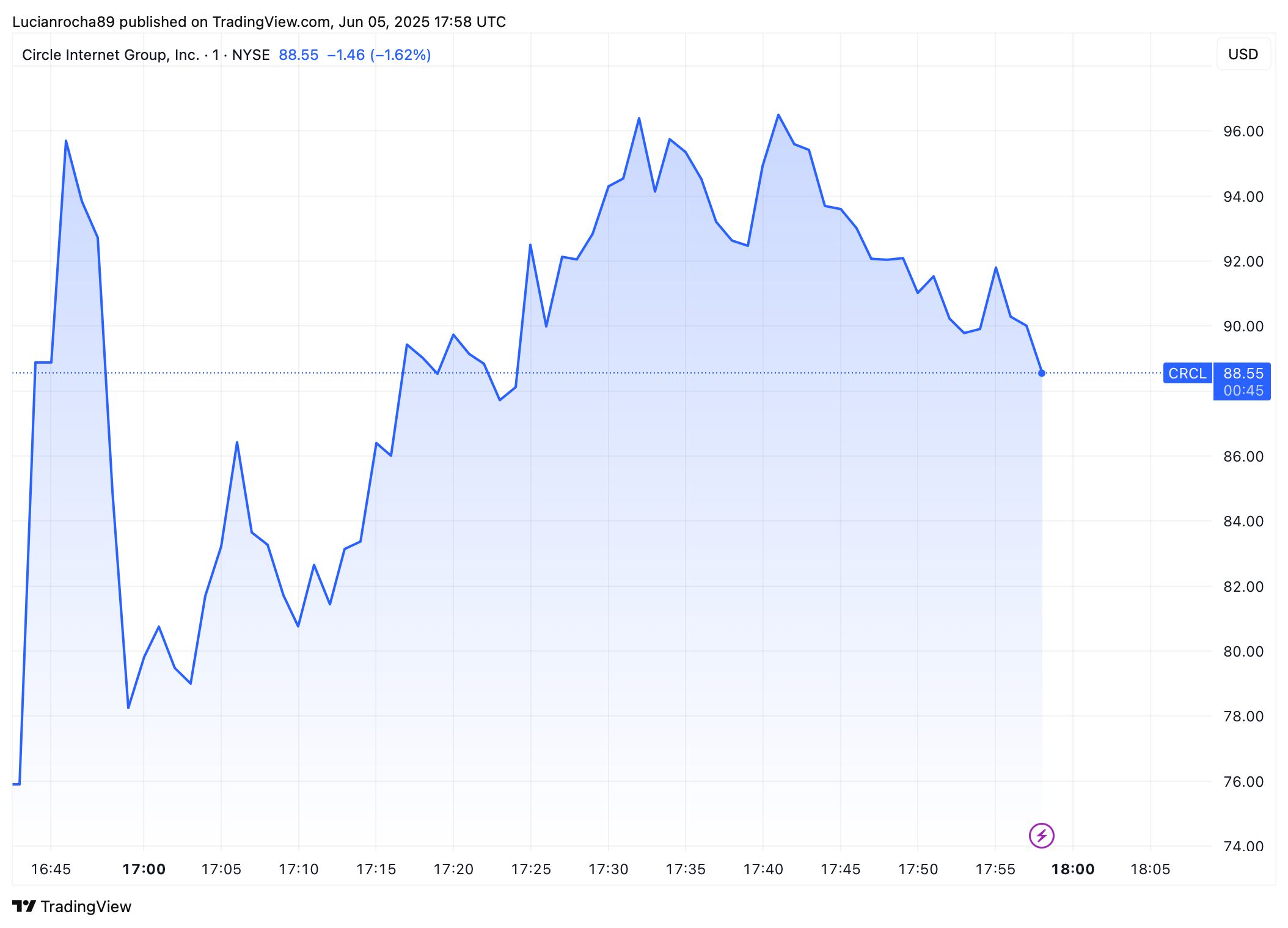This screenshot has width=1288, height=928.
Task: Click the 17:30 time axis label
Action: click(608, 869)
